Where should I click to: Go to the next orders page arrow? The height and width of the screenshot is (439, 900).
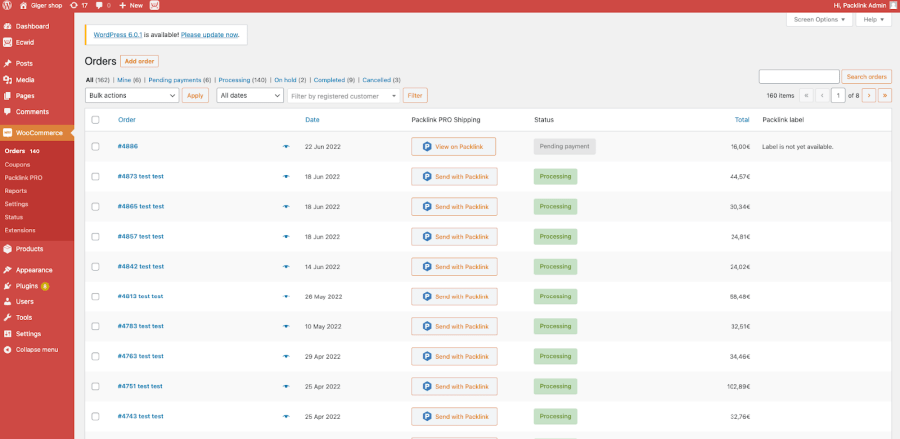(869, 95)
